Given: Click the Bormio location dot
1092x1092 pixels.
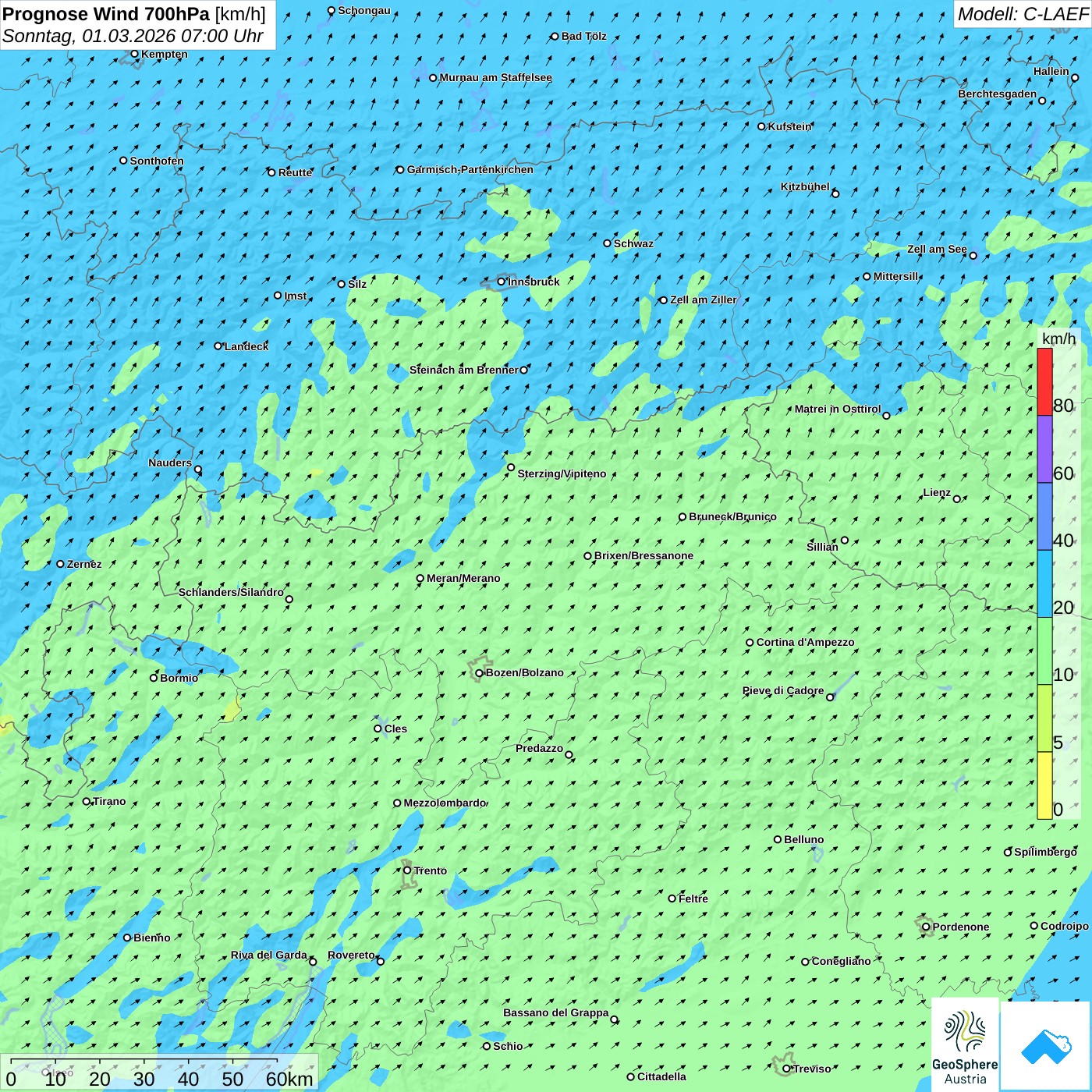Looking at the screenshot, I should coord(154,678).
